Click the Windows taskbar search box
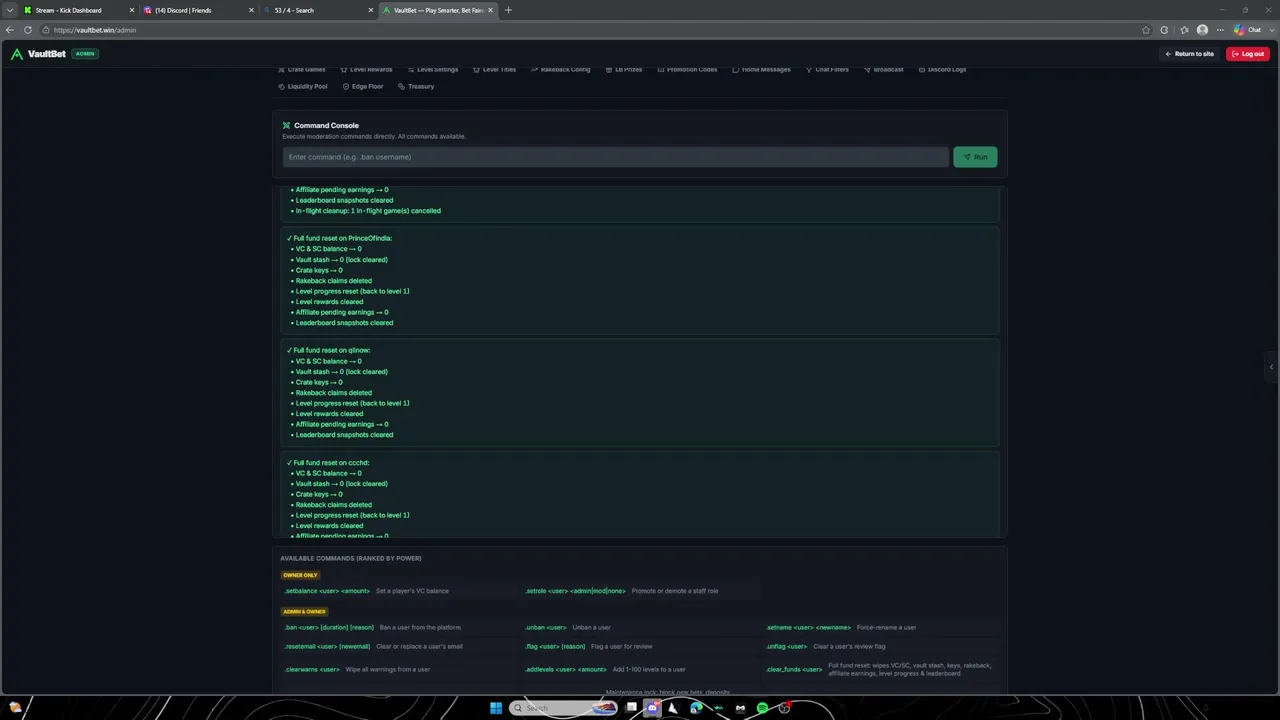This screenshot has width=1280, height=720. [x=565, y=708]
